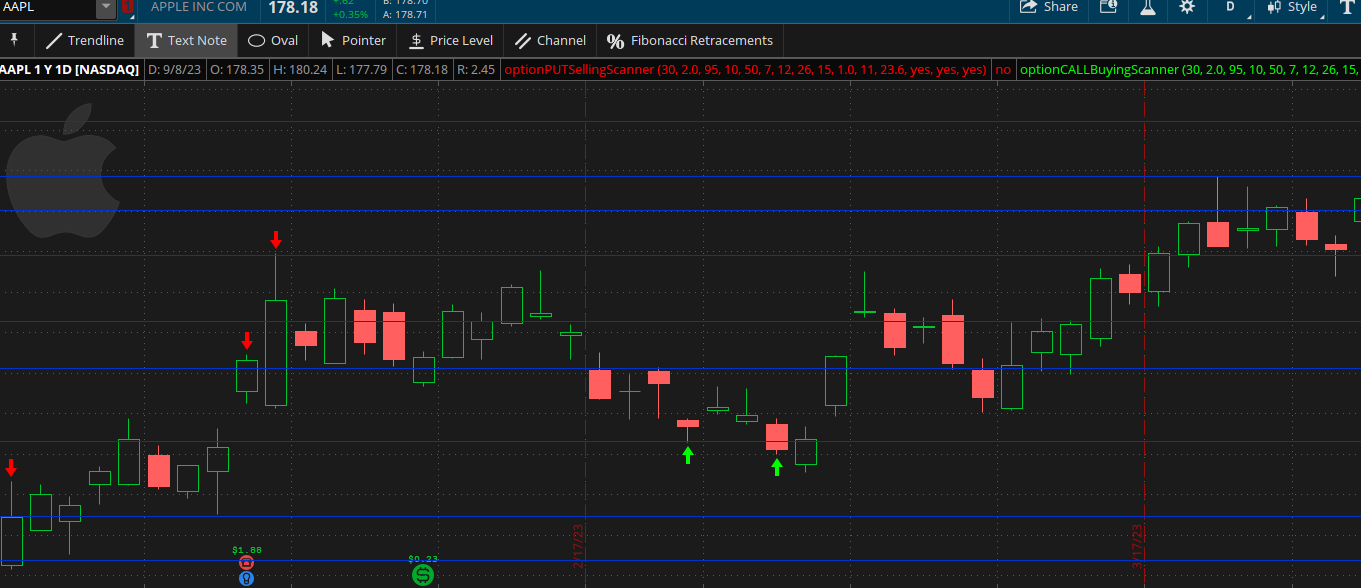Switch to the Pointer tool
Image resolution: width=1361 pixels, height=588 pixels.
click(x=353, y=41)
